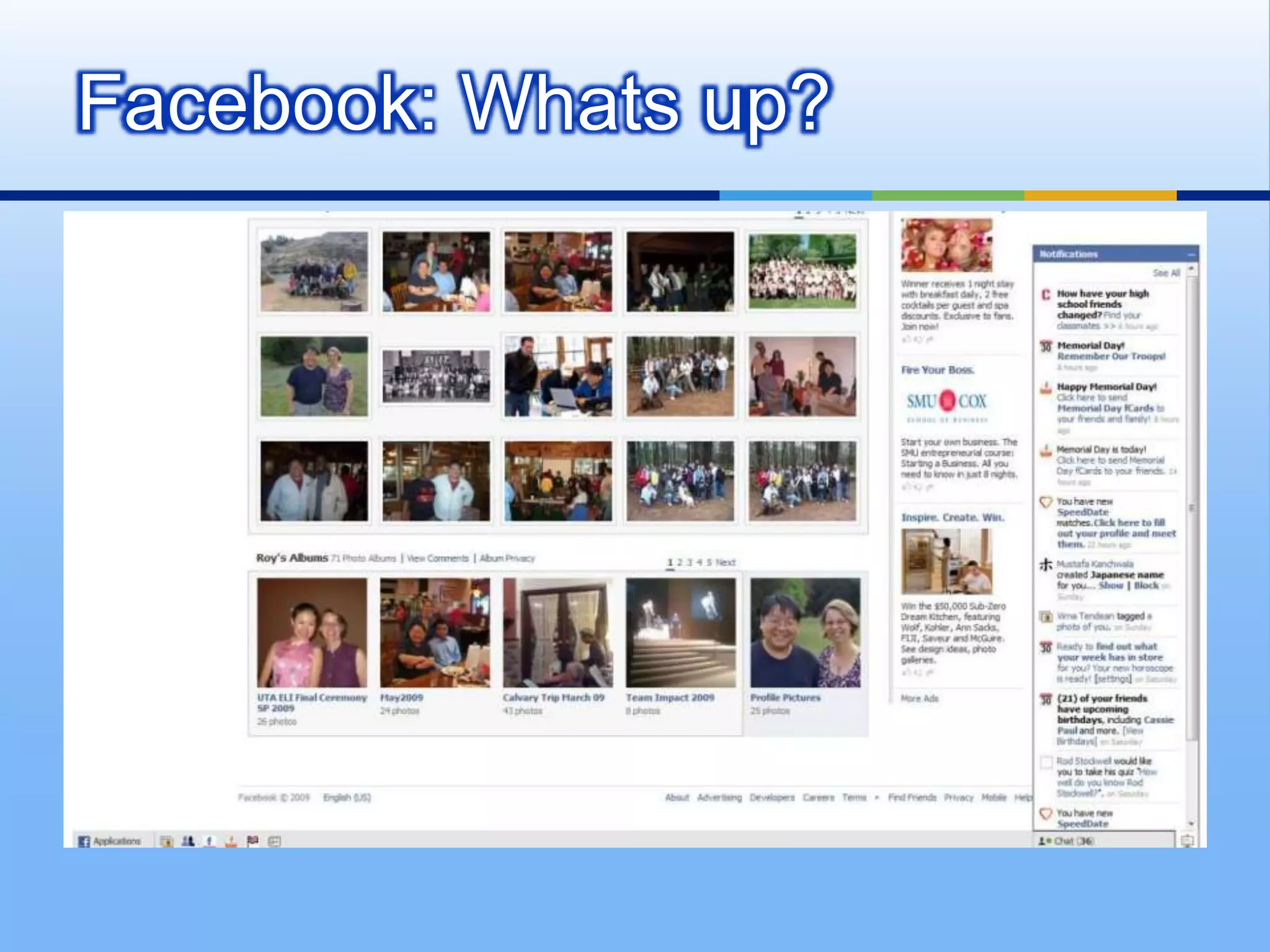The image size is (1270, 952).
Task: Click the photos app icon next to Applications
Action: point(166,841)
